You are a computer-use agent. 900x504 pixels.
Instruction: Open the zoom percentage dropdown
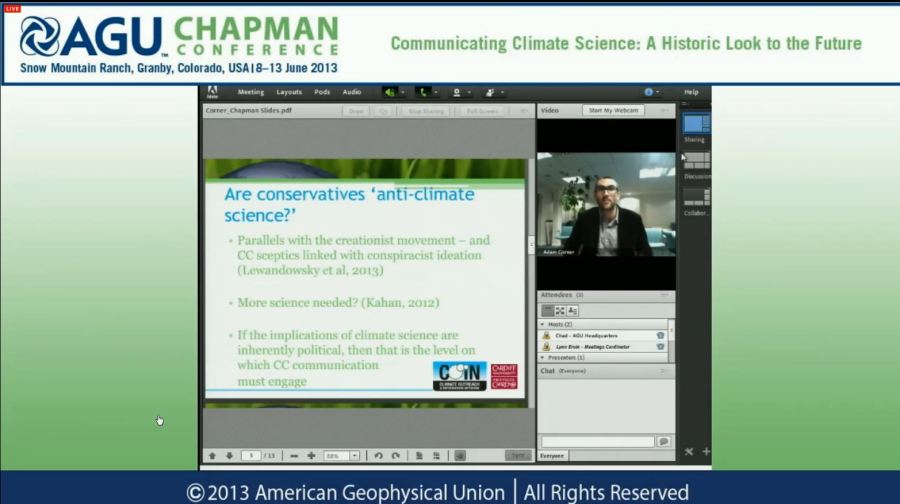tap(354, 456)
